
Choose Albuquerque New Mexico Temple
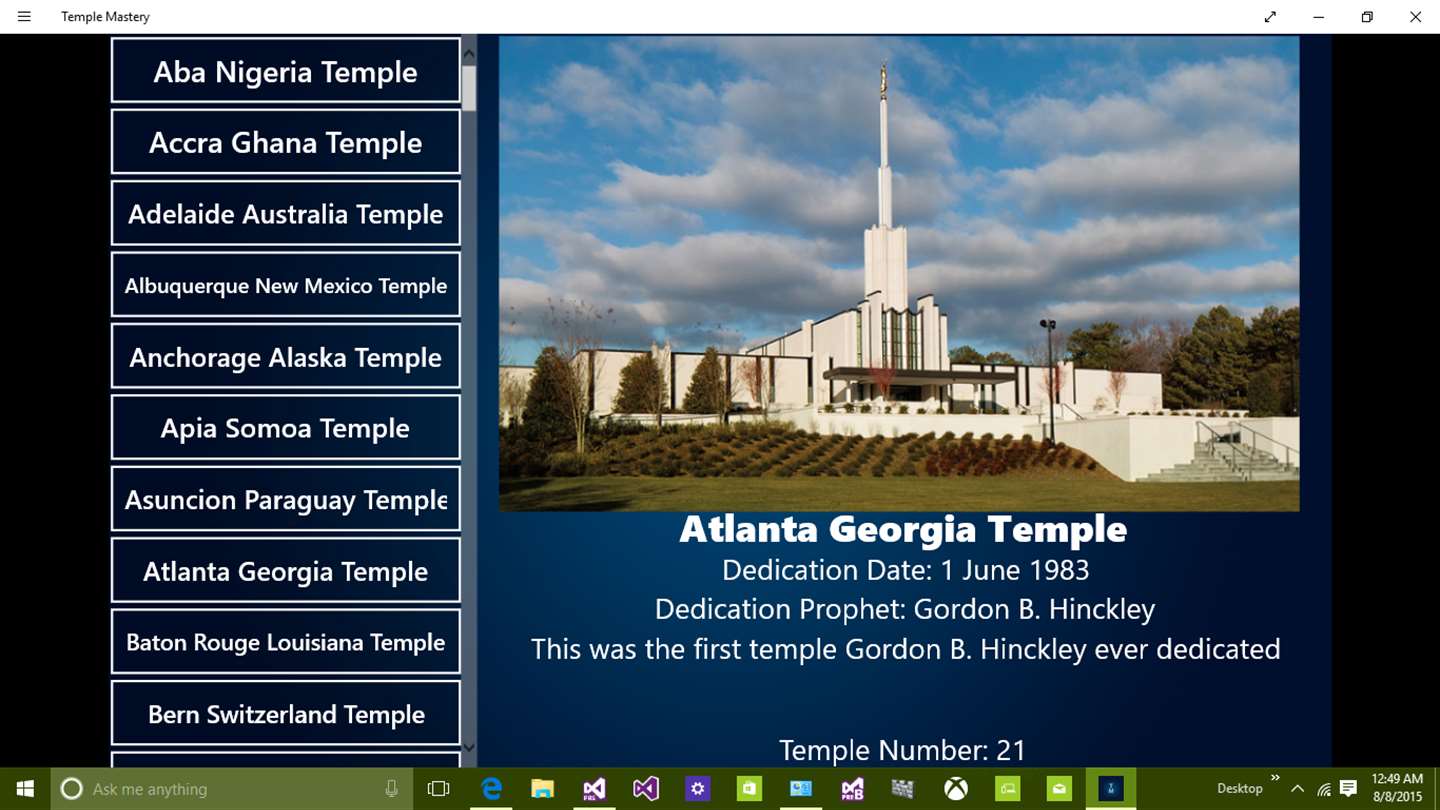pyautogui.click(x=285, y=285)
